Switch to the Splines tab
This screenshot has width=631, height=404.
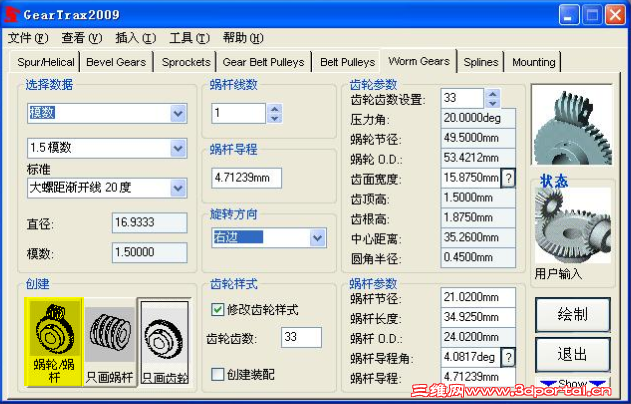480,62
